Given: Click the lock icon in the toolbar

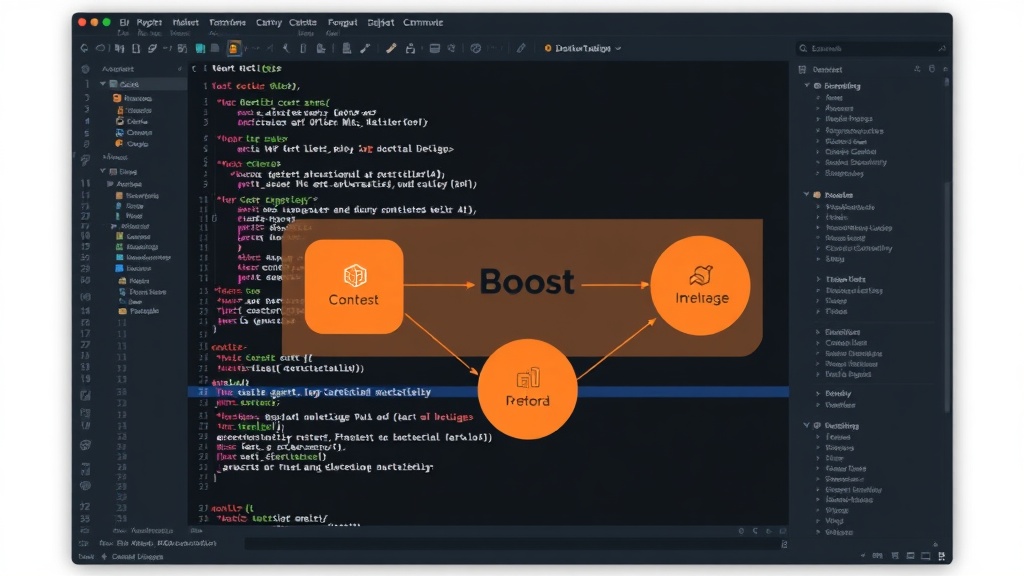Looking at the screenshot, I should 410,48.
